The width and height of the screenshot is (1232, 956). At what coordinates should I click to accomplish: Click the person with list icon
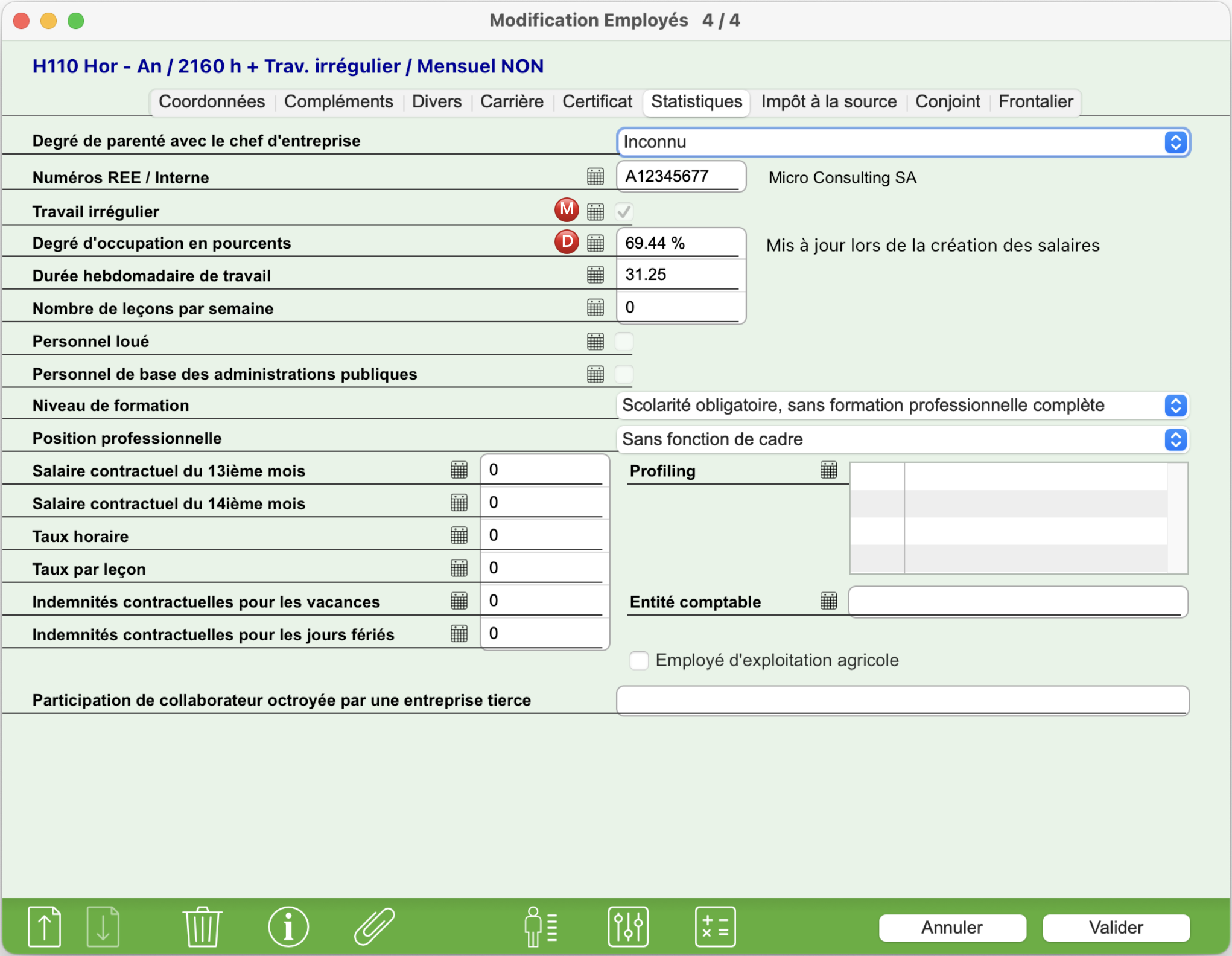pos(541,926)
